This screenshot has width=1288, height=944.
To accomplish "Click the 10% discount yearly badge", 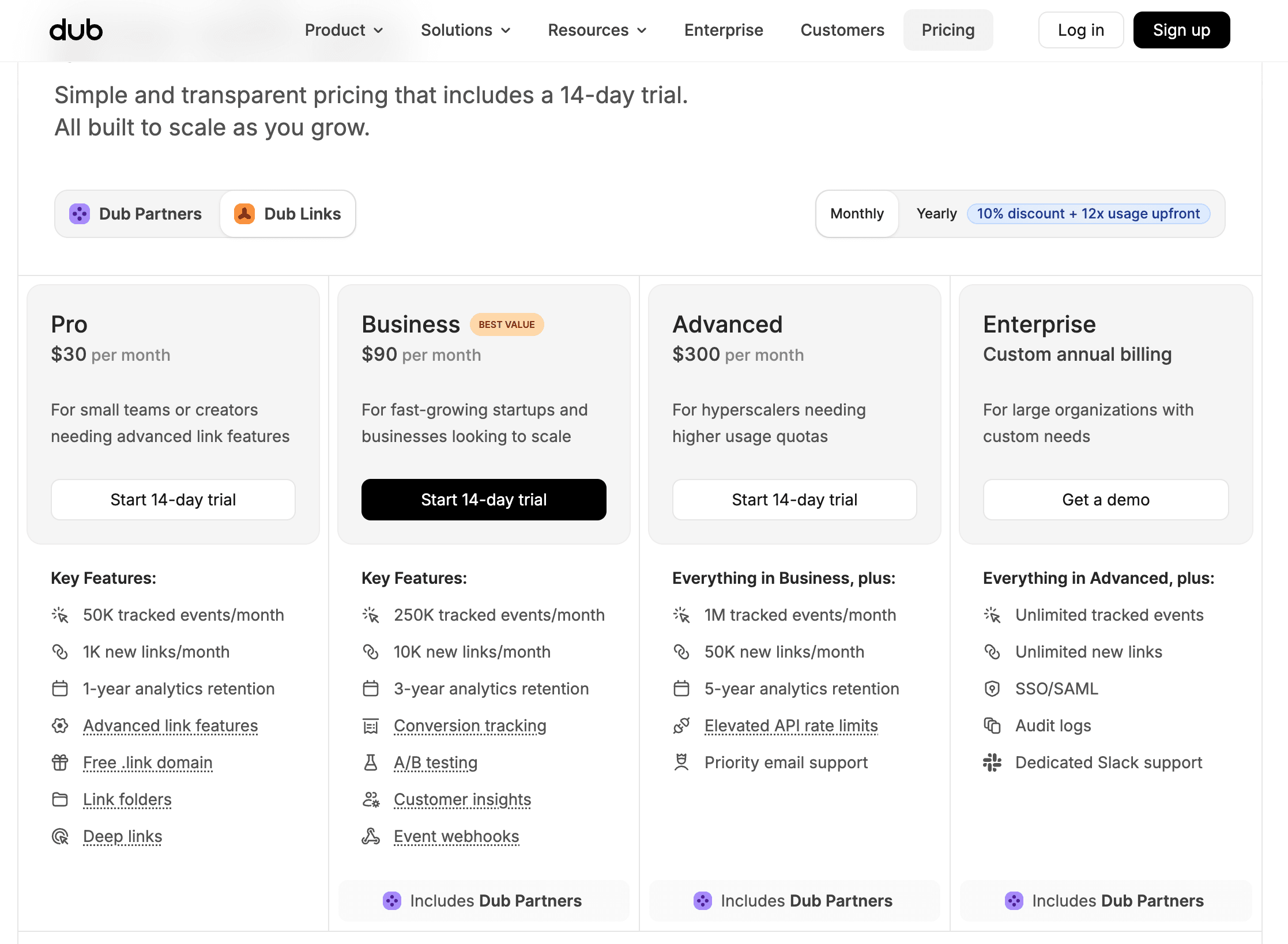I will tap(1089, 214).
